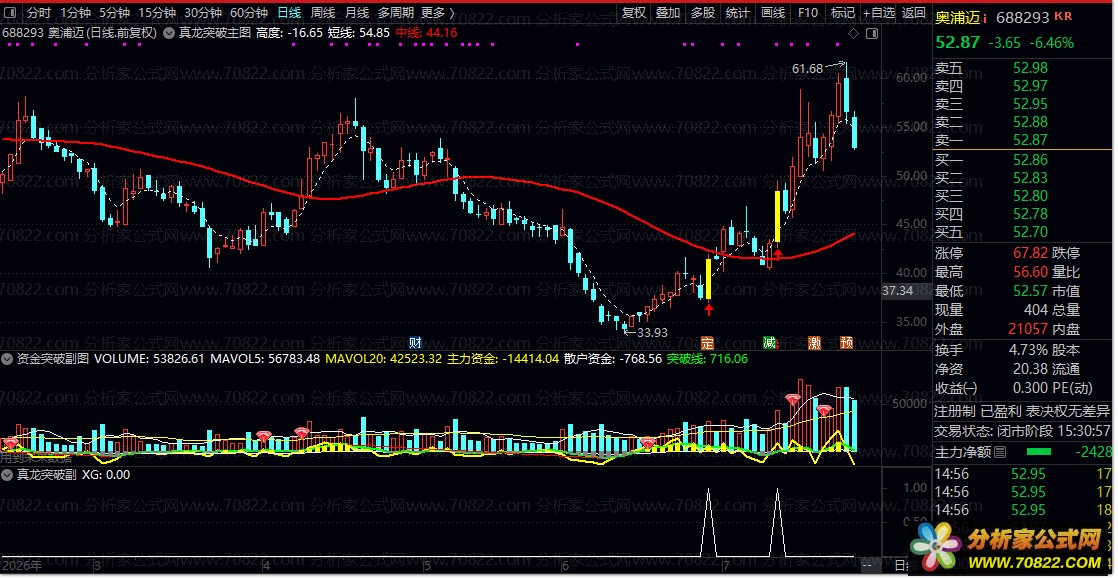Open the 资金突破副图 indicator dropdown arrow
Image resolution: width=1118 pixels, height=579 pixels.
(x=9, y=359)
